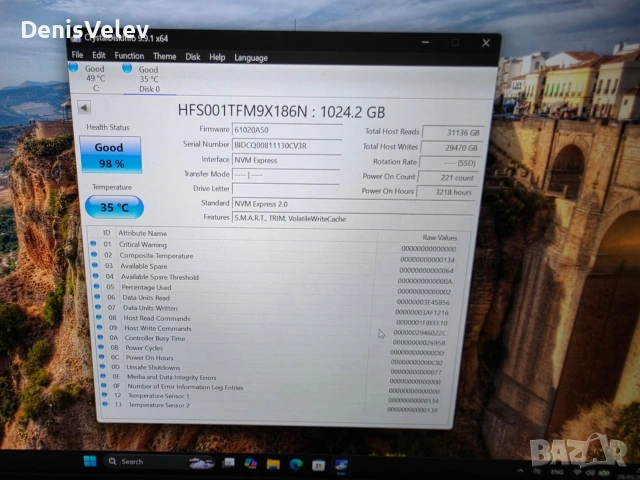This screenshot has width=640, height=480.
Task: Click the empty Drive Letter field
Action: click(285, 189)
